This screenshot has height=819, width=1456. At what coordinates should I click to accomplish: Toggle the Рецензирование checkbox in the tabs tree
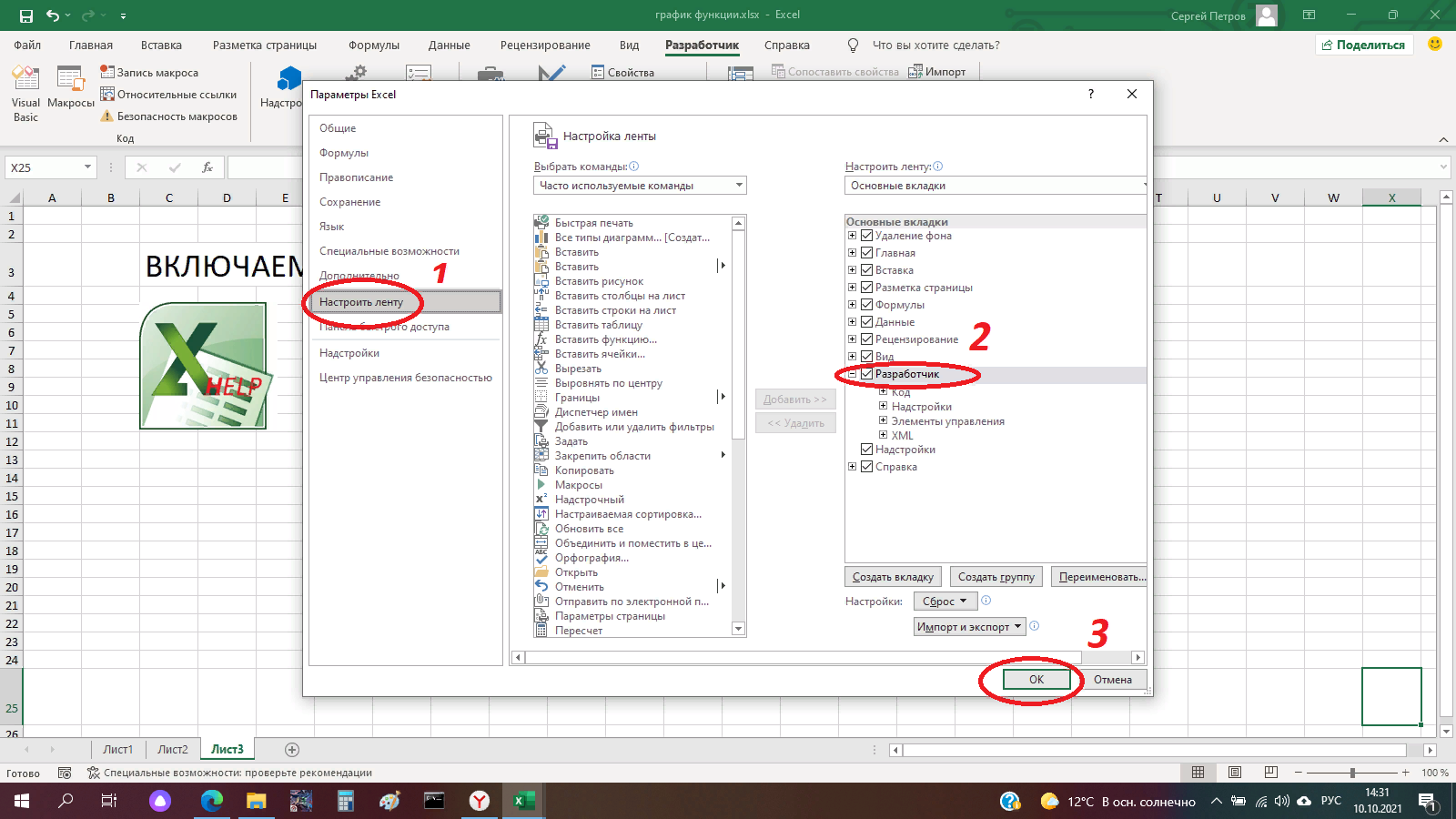(x=867, y=339)
